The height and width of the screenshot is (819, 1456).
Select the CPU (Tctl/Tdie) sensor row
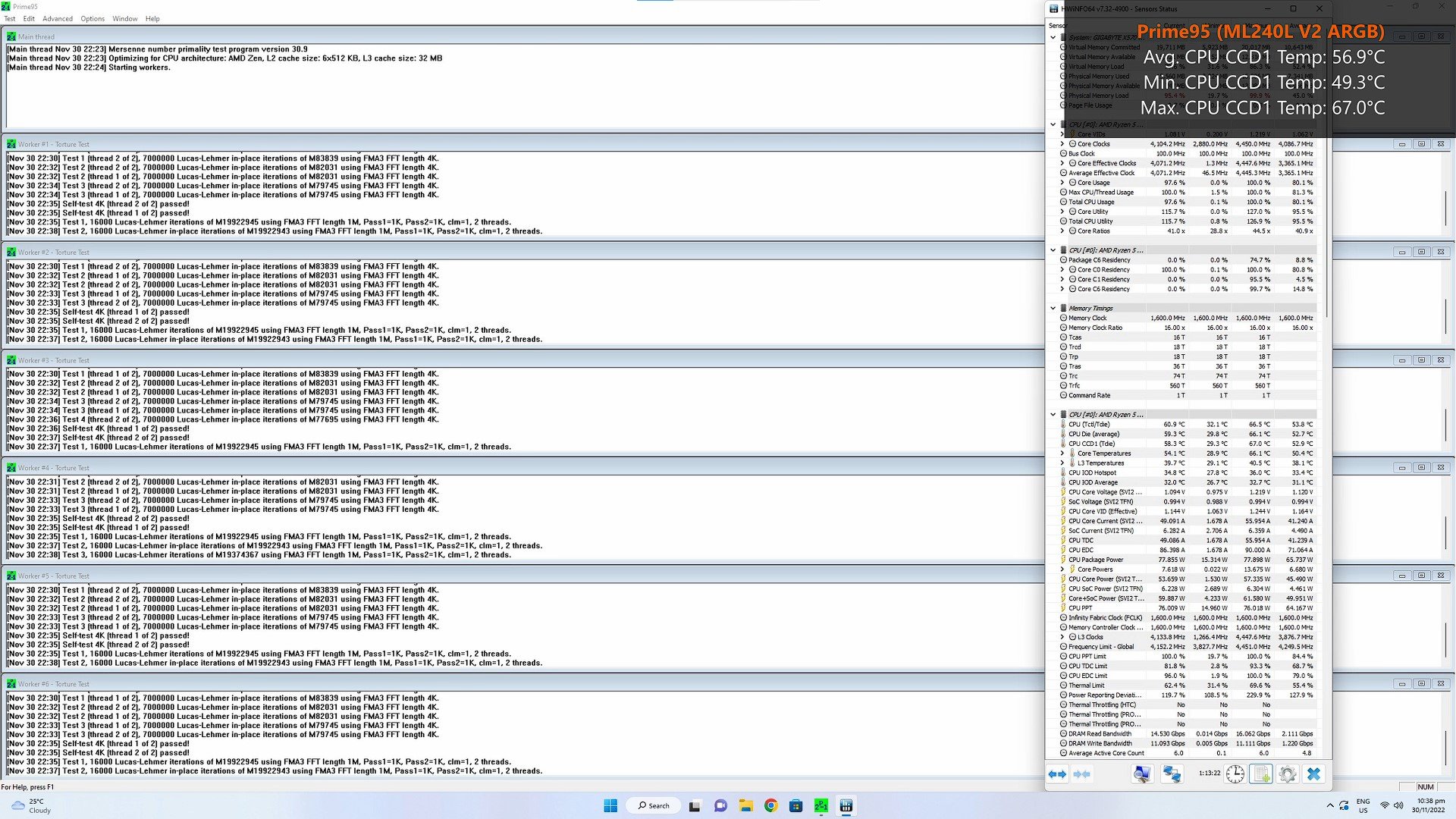tap(1187, 425)
